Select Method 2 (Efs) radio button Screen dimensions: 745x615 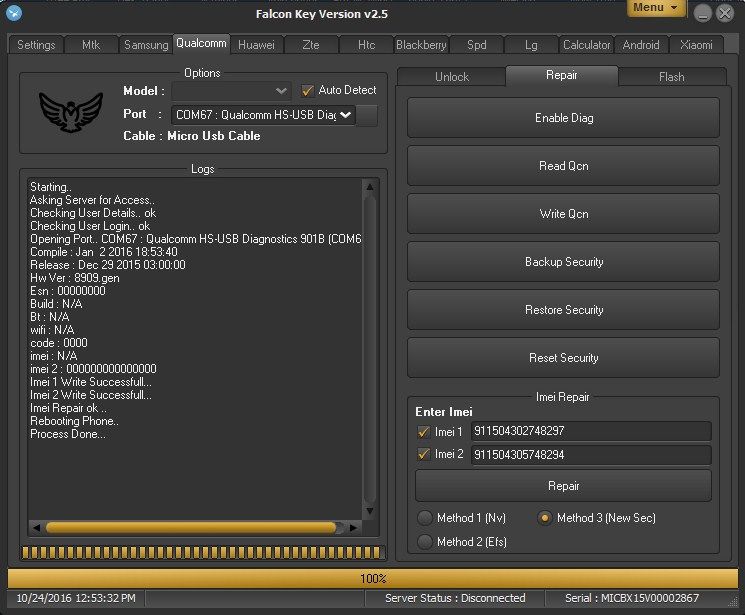click(424, 541)
